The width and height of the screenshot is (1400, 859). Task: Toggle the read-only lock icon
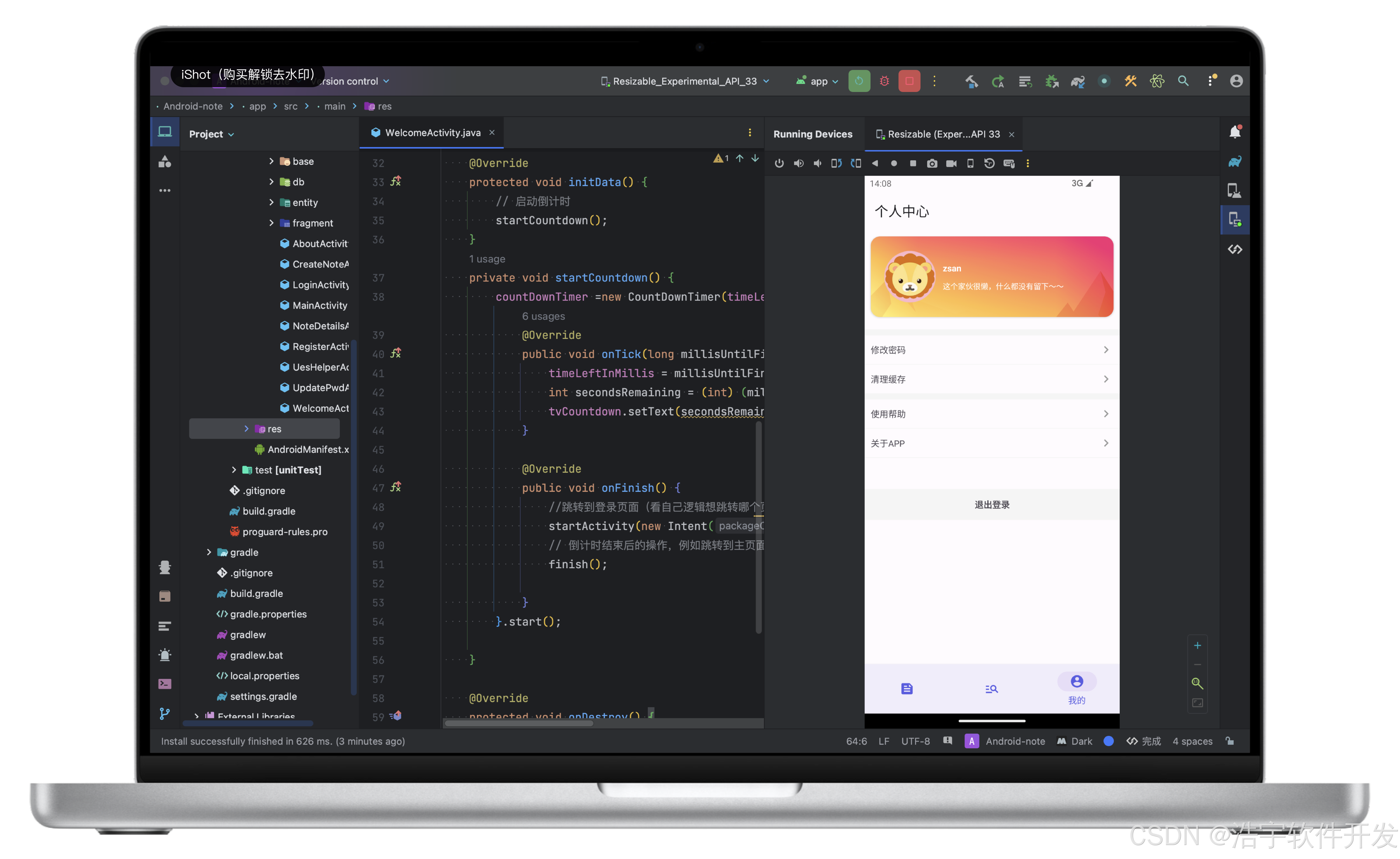[x=1229, y=741]
